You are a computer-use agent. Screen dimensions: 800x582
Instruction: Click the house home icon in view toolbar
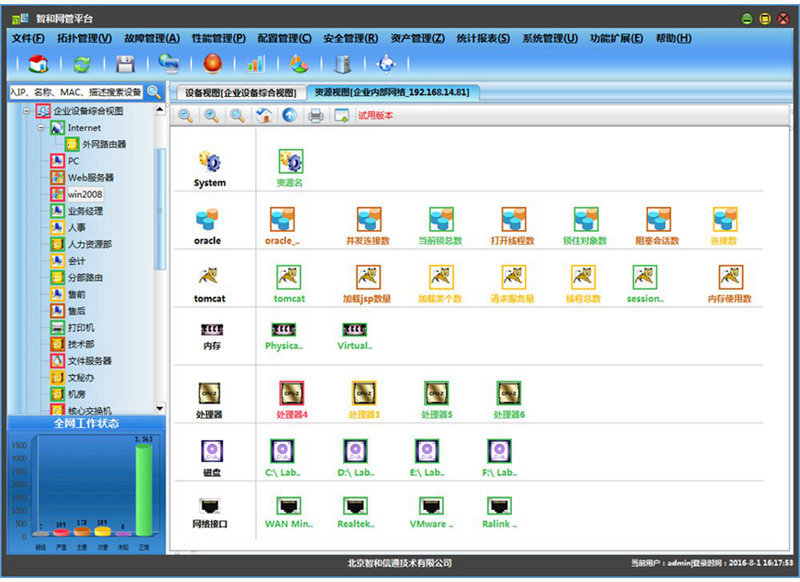click(264, 116)
